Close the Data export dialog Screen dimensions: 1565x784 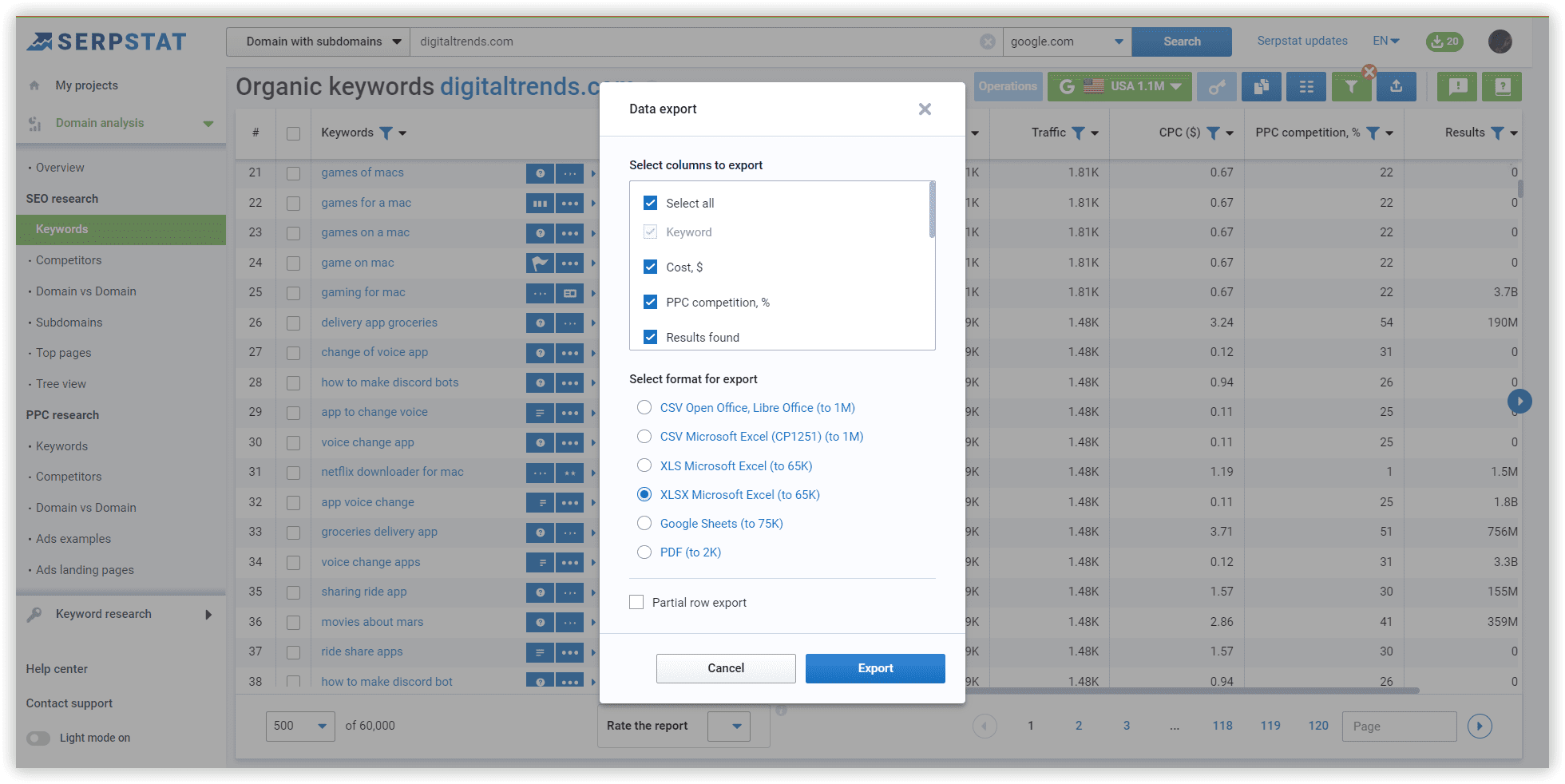tap(925, 109)
